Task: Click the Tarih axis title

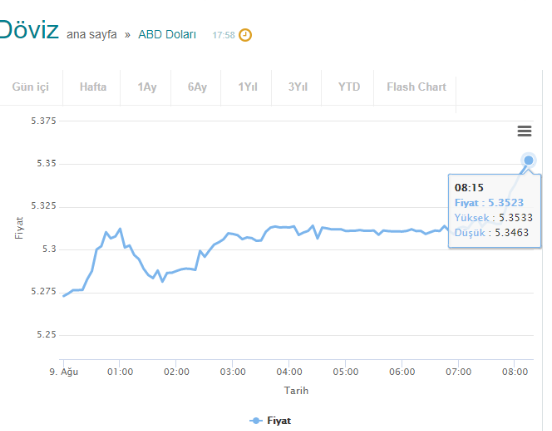Action: pos(296,391)
